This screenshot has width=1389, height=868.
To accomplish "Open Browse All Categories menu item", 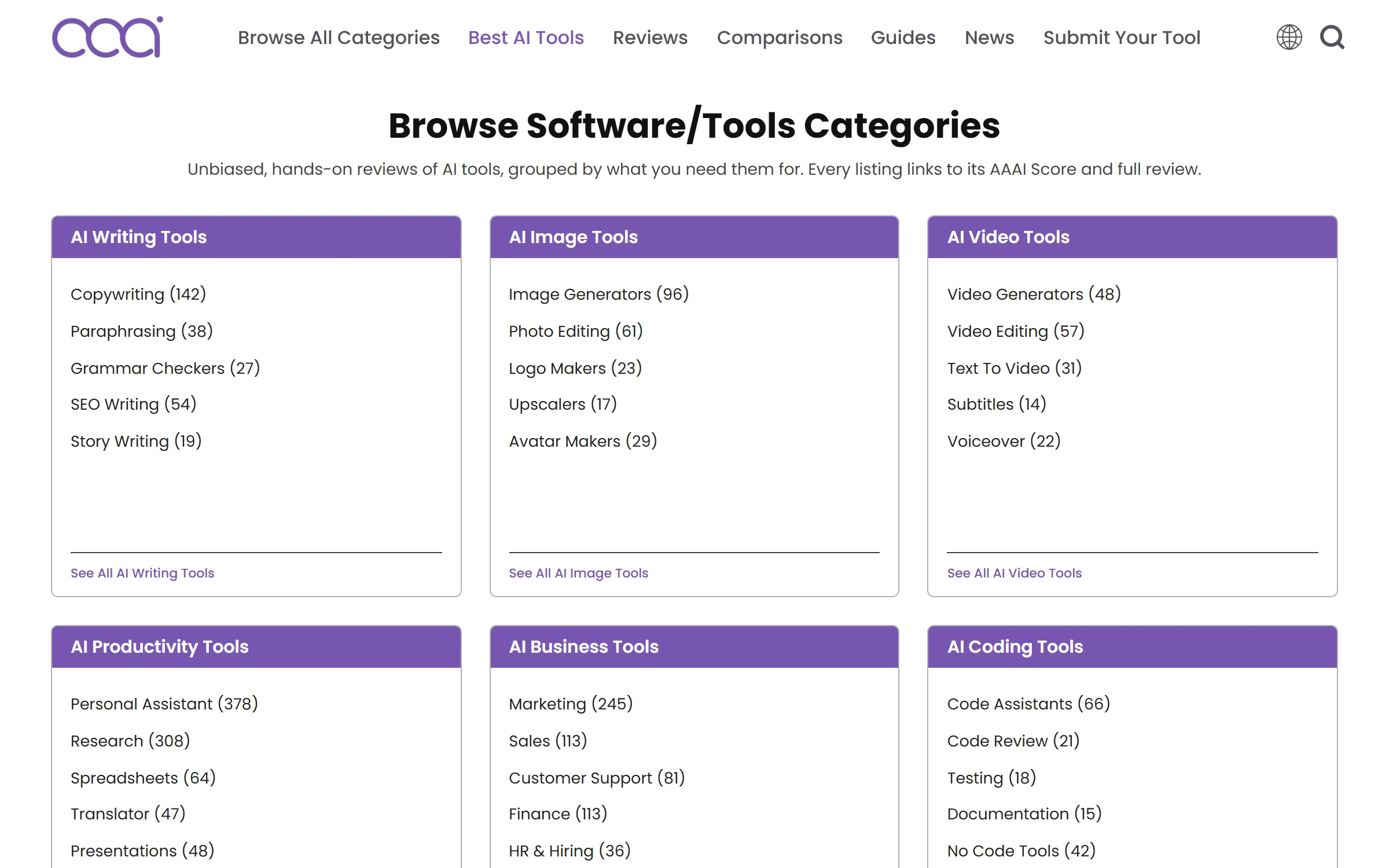I will tap(339, 38).
